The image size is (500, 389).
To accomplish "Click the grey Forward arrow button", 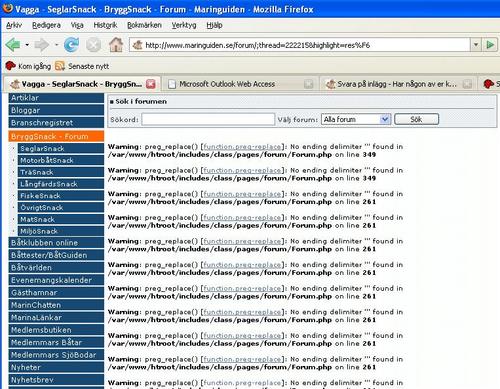I will pos(42,45).
